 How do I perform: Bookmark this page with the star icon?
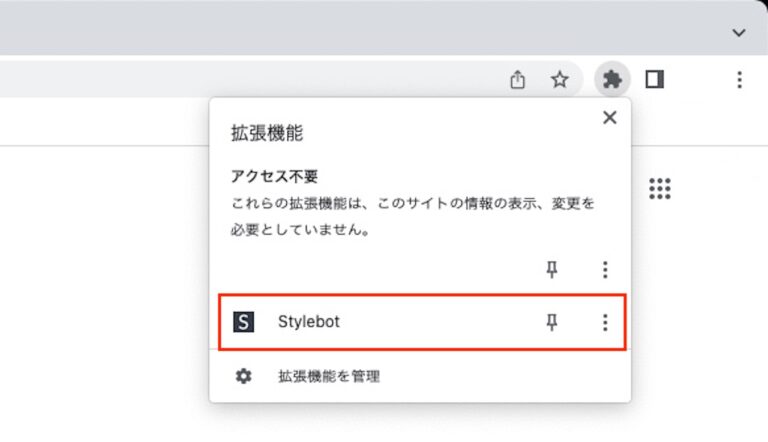560,79
